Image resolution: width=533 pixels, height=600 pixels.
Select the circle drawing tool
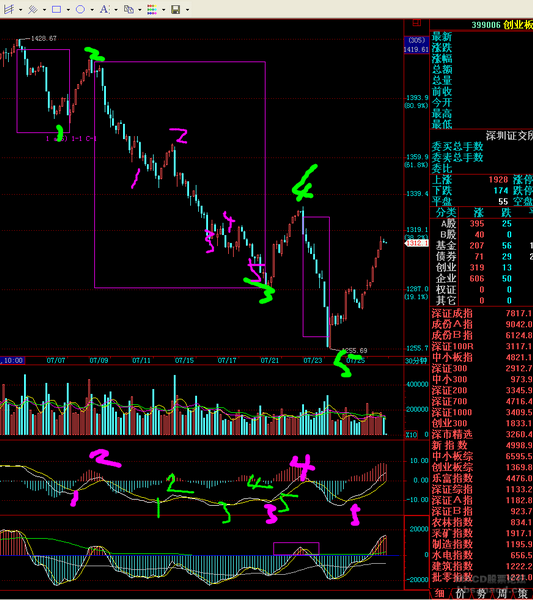80,9
